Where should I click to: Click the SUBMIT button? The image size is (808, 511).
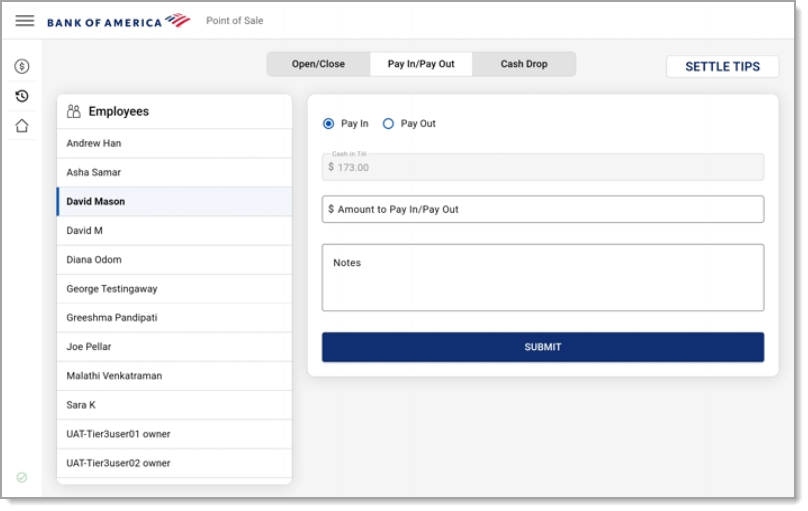[543, 347]
